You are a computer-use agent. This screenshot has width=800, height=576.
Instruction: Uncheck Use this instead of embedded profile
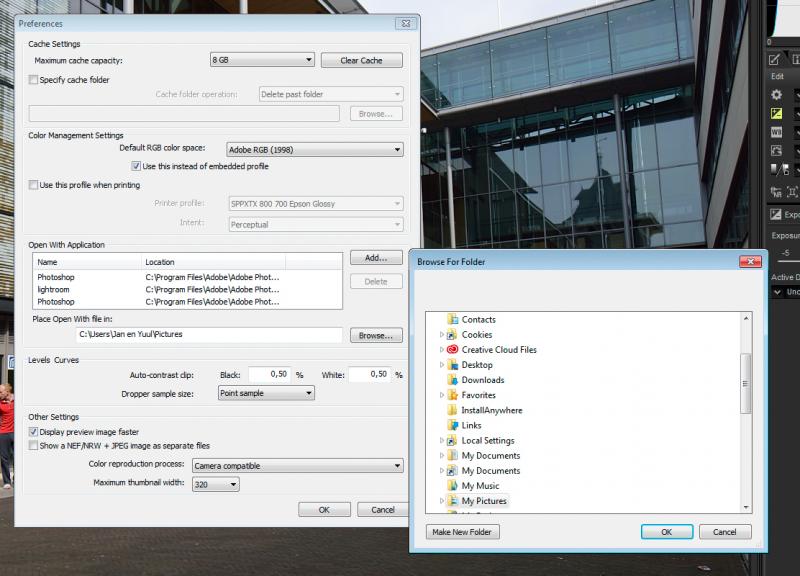[136, 166]
